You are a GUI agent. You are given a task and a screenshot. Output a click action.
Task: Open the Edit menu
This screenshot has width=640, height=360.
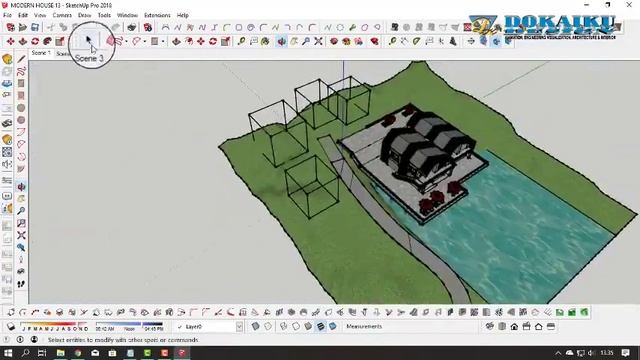(x=23, y=15)
